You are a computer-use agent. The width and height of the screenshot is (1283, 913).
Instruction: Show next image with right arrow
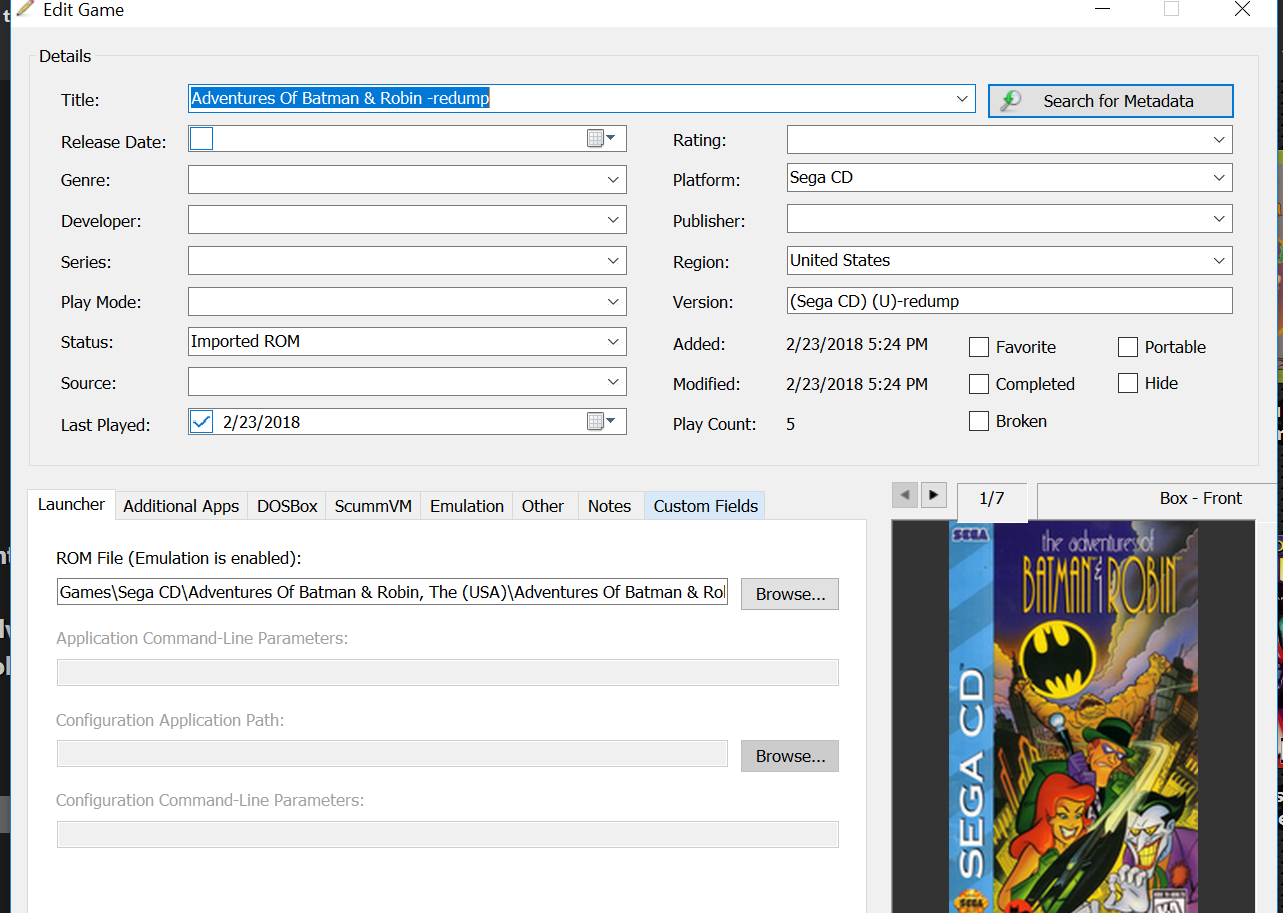pos(933,494)
